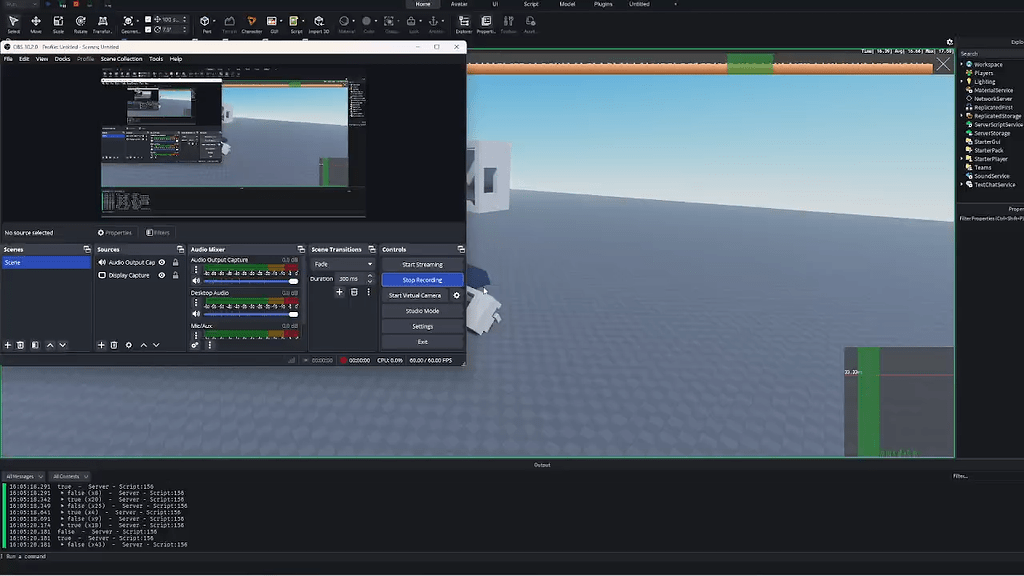Image resolution: width=1024 pixels, height=576 pixels.
Task: Open scene filters icon in Scenes dock
Action: coord(35,345)
